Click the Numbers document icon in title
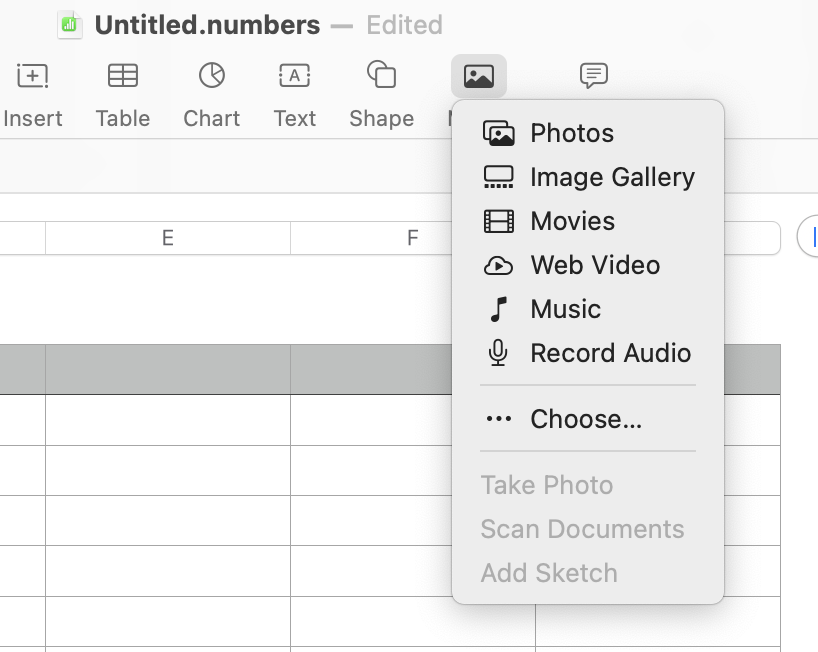The image size is (818, 652). [x=69, y=25]
